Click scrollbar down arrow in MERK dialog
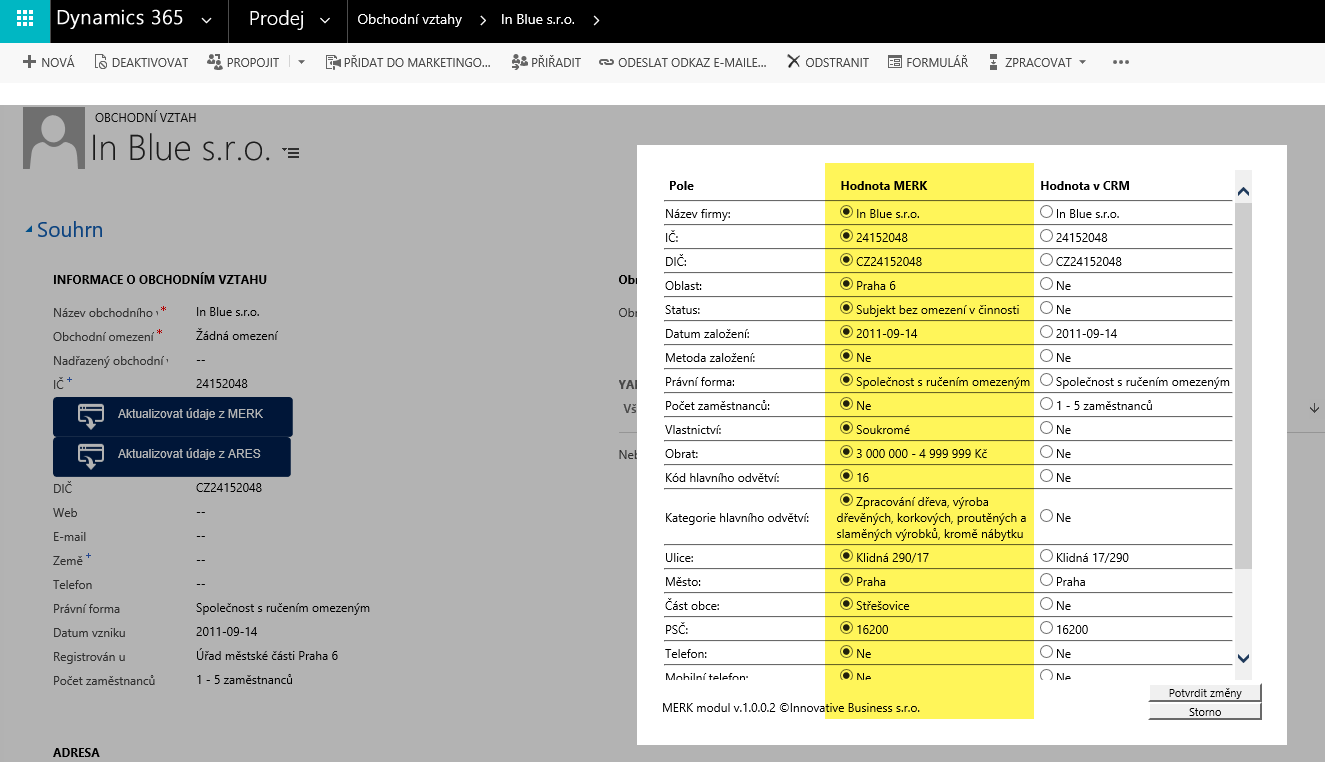This screenshot has width=1325, height=762. point(1244,658)
